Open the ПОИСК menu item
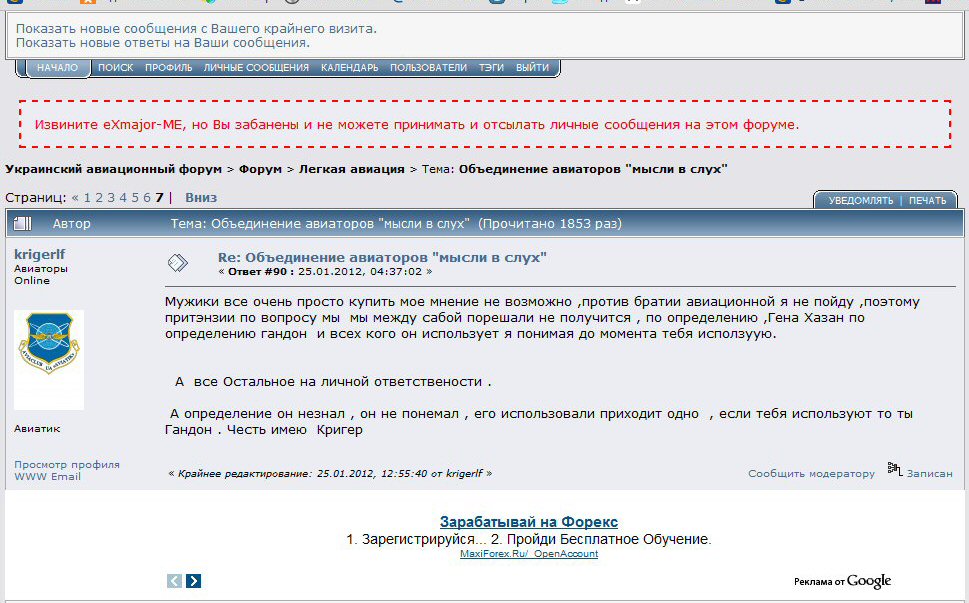This screenshot has width=969, height=603. (x=115, y=68)
